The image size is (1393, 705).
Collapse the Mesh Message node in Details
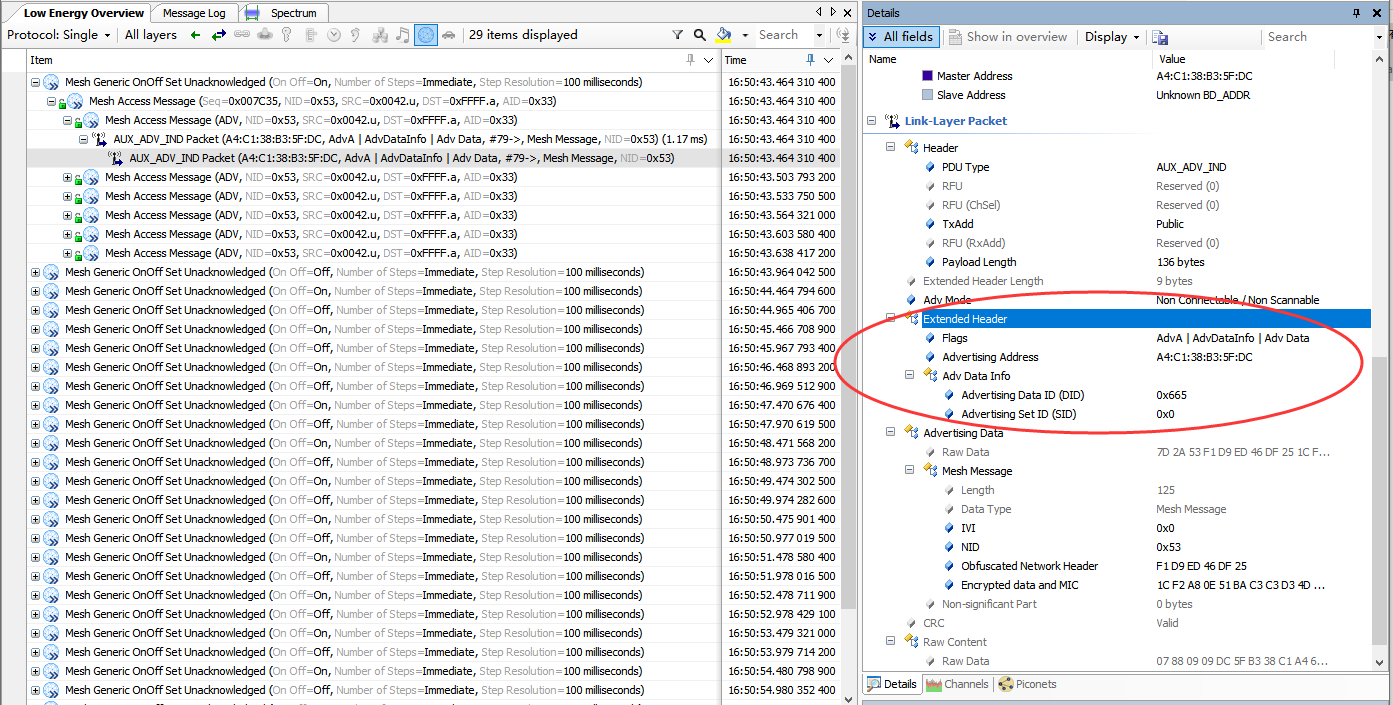click(910, 471)
